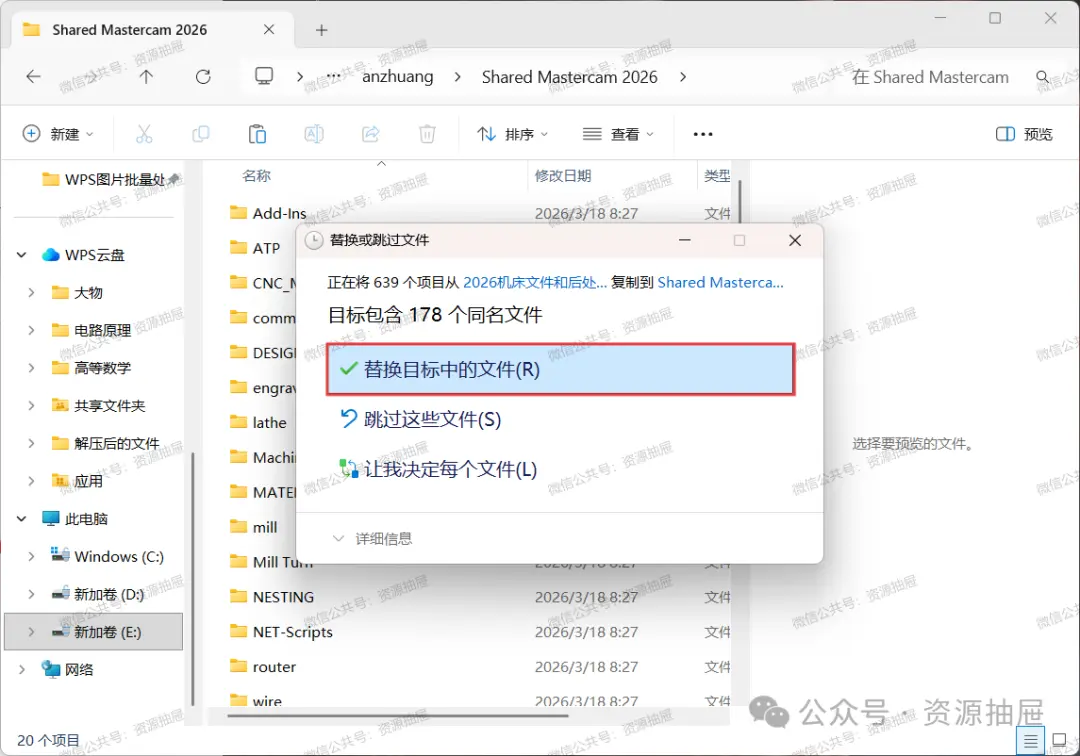Refresh the current folder view
The height and width of the screenshot is (756, 1080).
coord(203,76)
